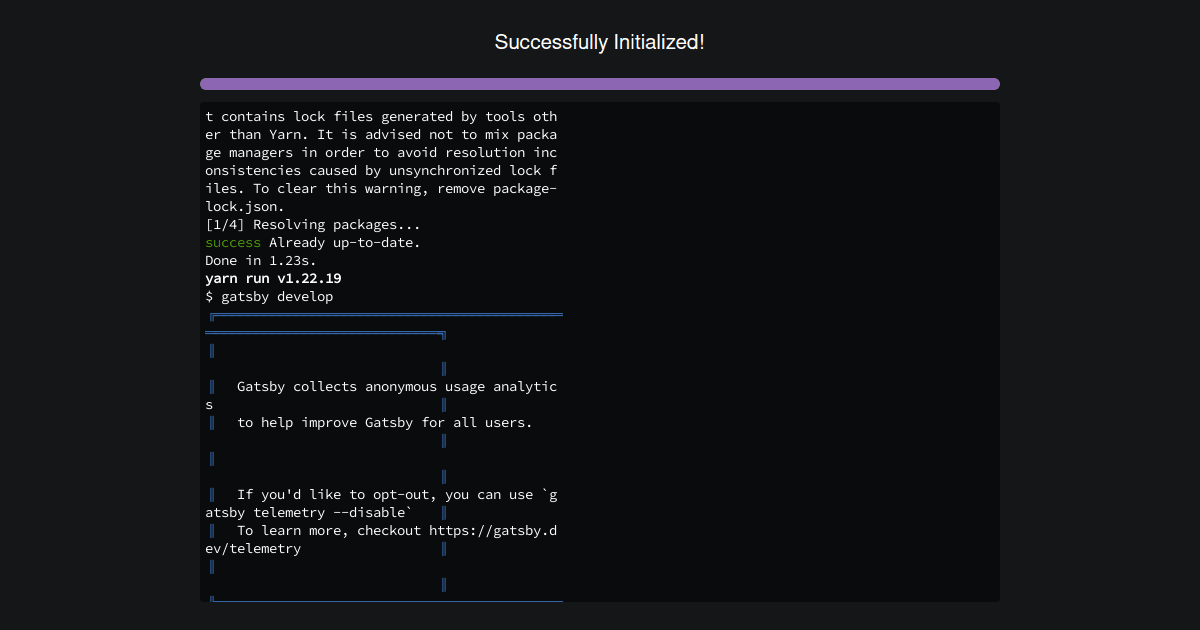This screenshot has height=630, width=1200.
Task: Click below the purple progress bar
Action: point(599,95)
